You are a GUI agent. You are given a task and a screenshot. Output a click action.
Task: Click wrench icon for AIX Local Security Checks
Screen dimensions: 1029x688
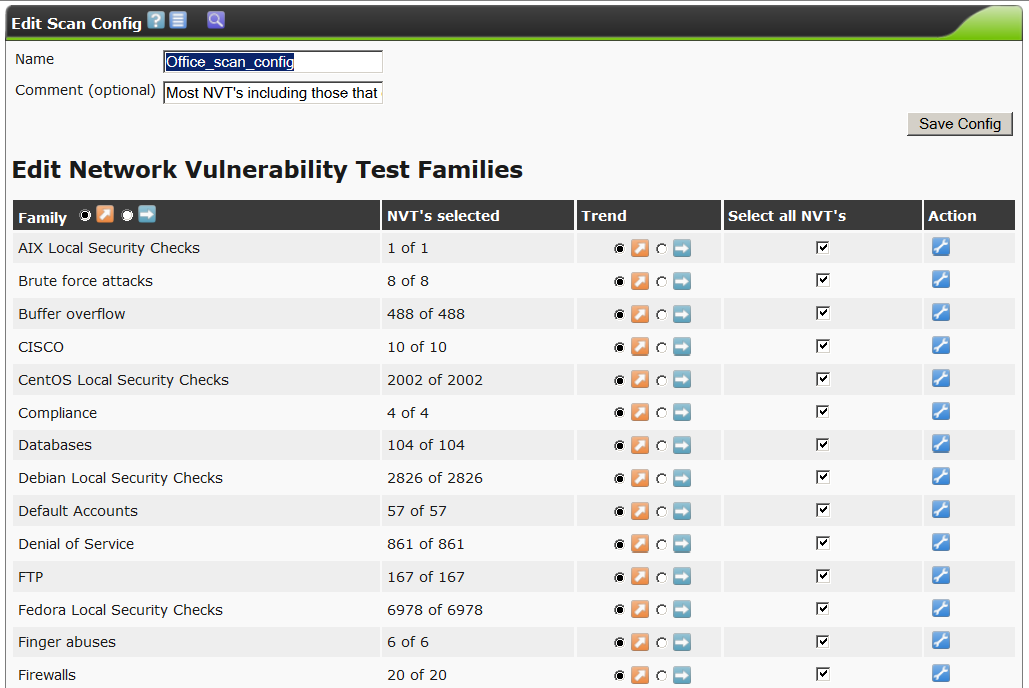click(x=940, y=247)
